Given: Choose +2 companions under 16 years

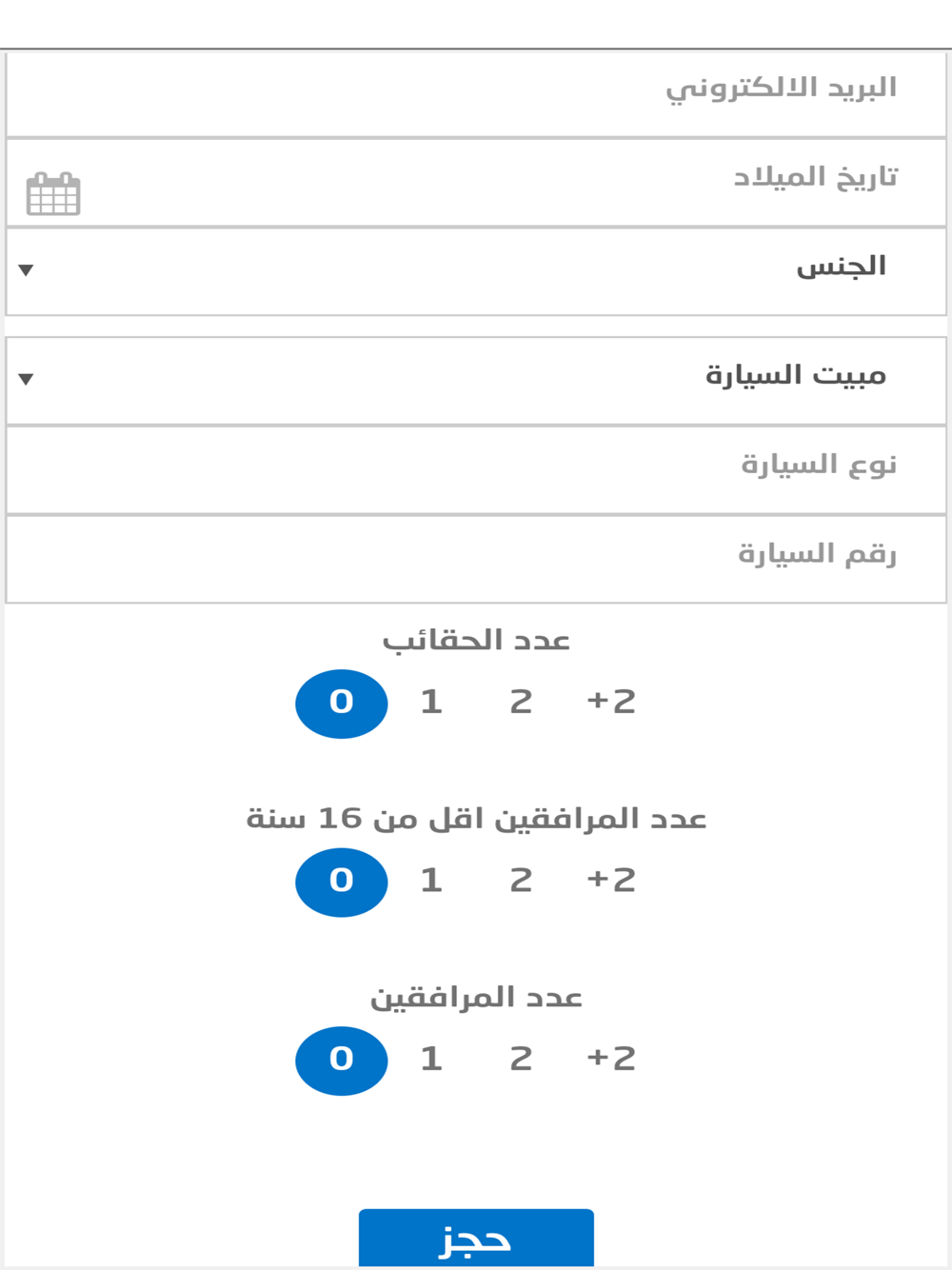Looking at the screenshot, I should coord(611,881).
